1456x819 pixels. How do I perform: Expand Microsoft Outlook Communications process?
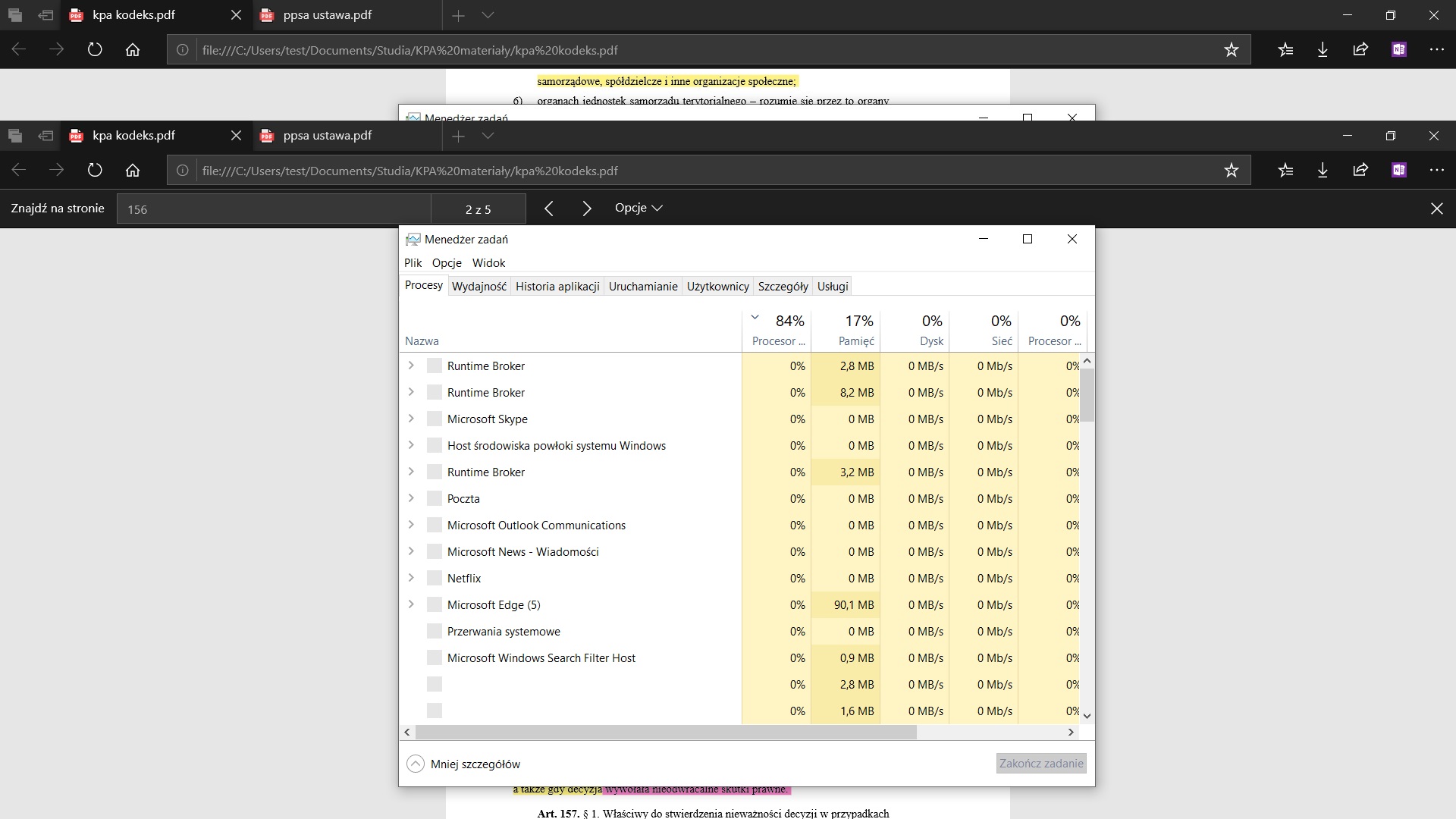click(x=411, y=525)
